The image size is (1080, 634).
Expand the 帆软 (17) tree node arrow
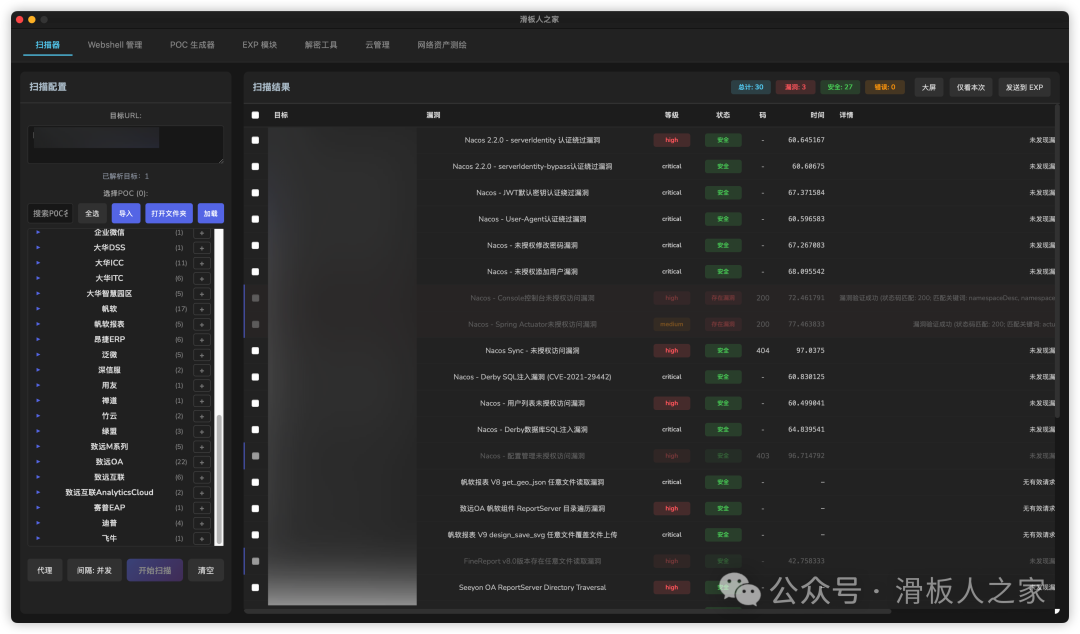[x=38, y=309]
